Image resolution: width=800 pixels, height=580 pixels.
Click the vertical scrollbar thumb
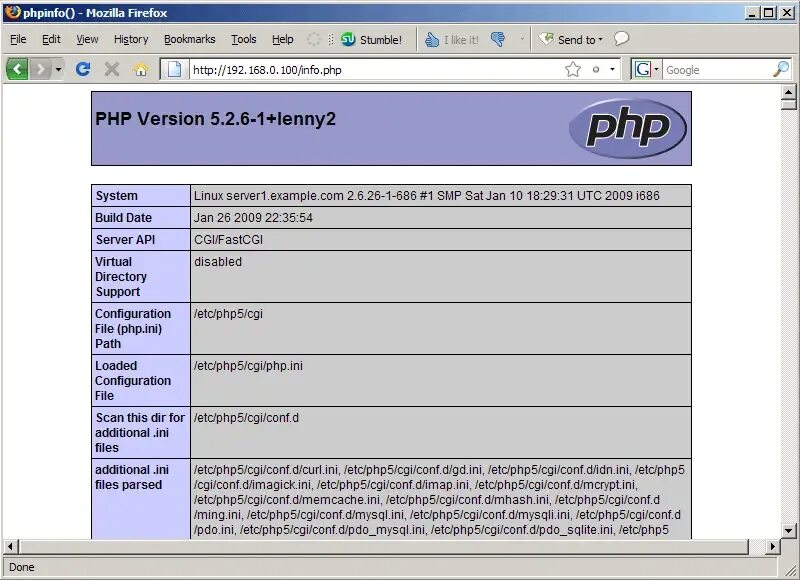(788, 105)
